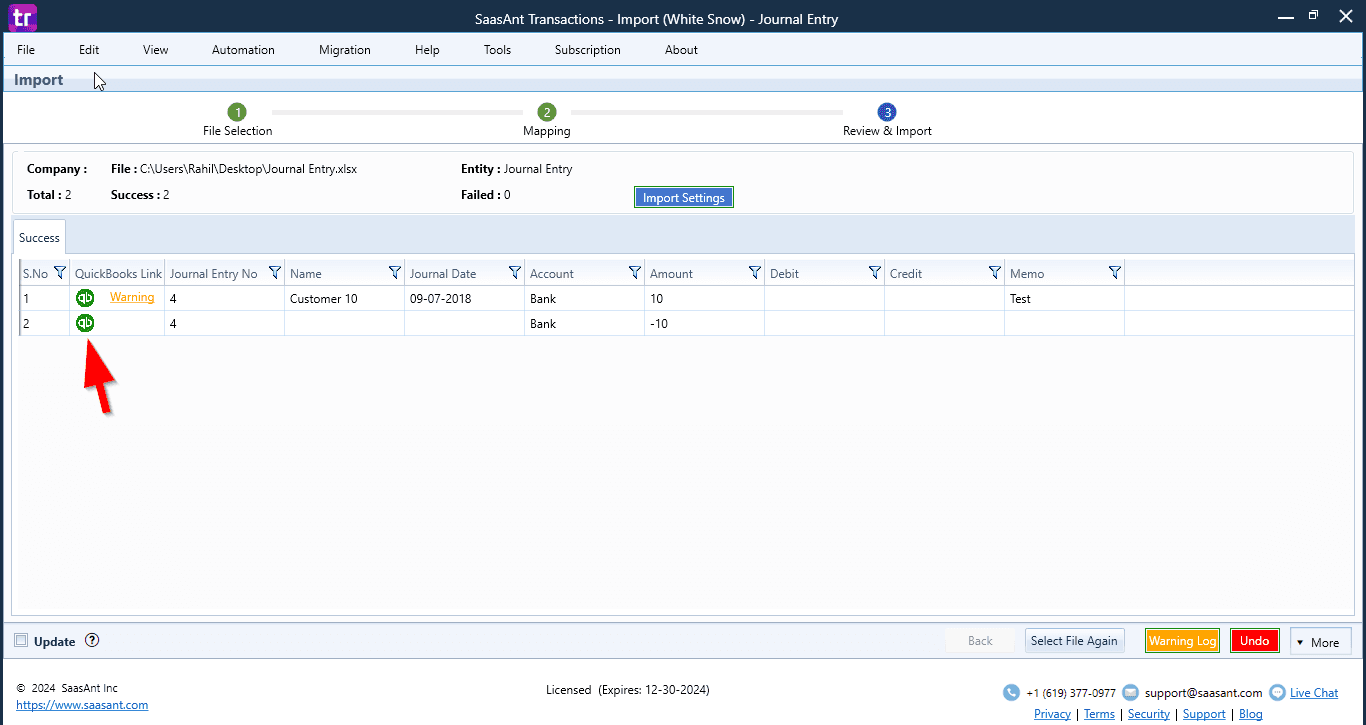
Task: Expand the More dropdown button
Action: [1321, 642]
